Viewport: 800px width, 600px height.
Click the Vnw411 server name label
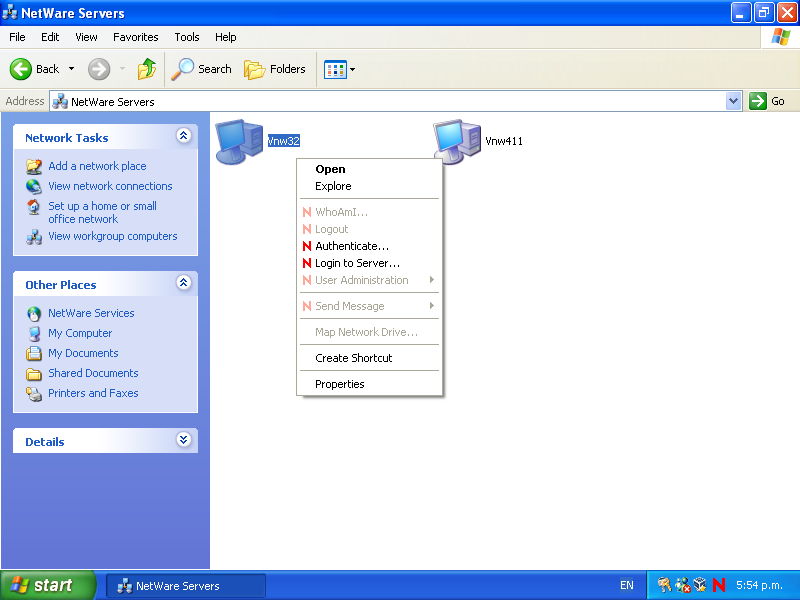[504, 141]
